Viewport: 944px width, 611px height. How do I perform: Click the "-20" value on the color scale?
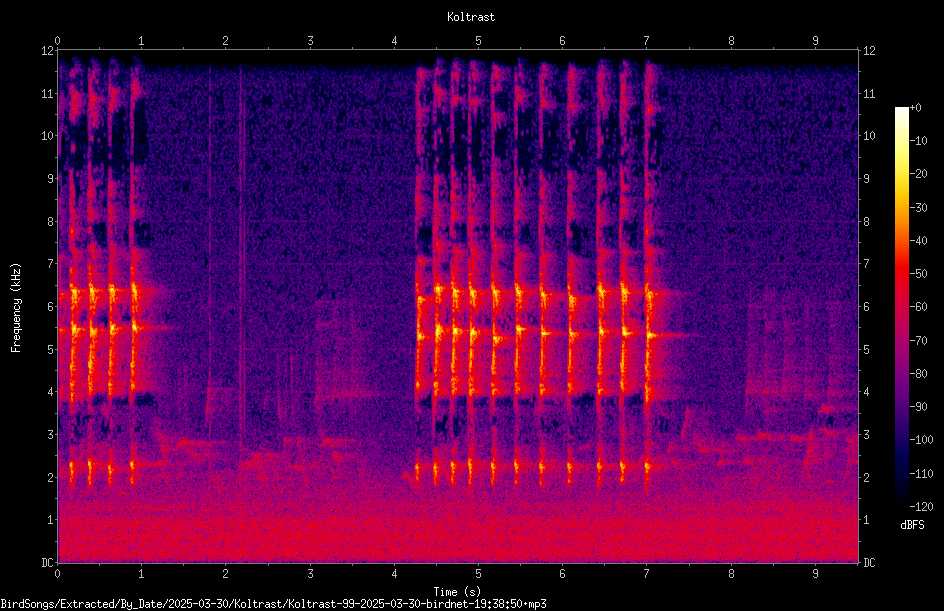pos(919,174)
